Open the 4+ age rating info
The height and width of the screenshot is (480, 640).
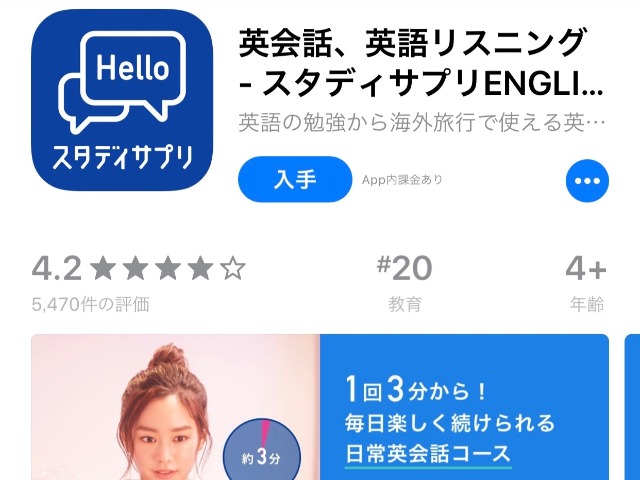pos(586,269)
